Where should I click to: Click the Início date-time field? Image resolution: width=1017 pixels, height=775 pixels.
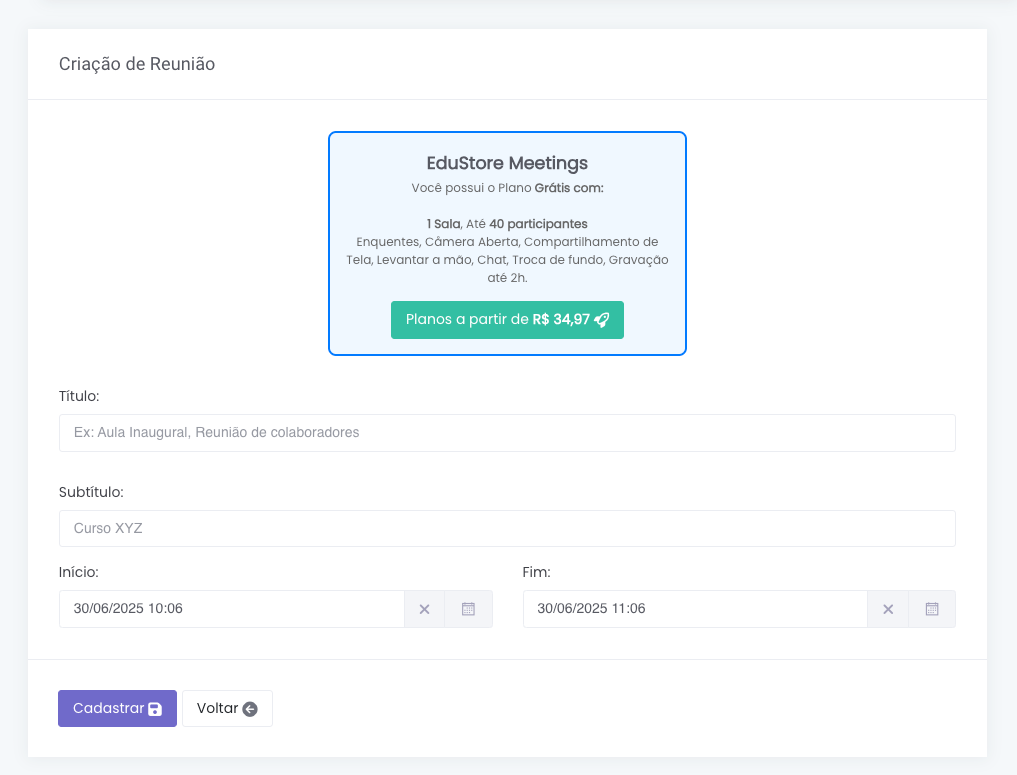(x=231, y=609)
